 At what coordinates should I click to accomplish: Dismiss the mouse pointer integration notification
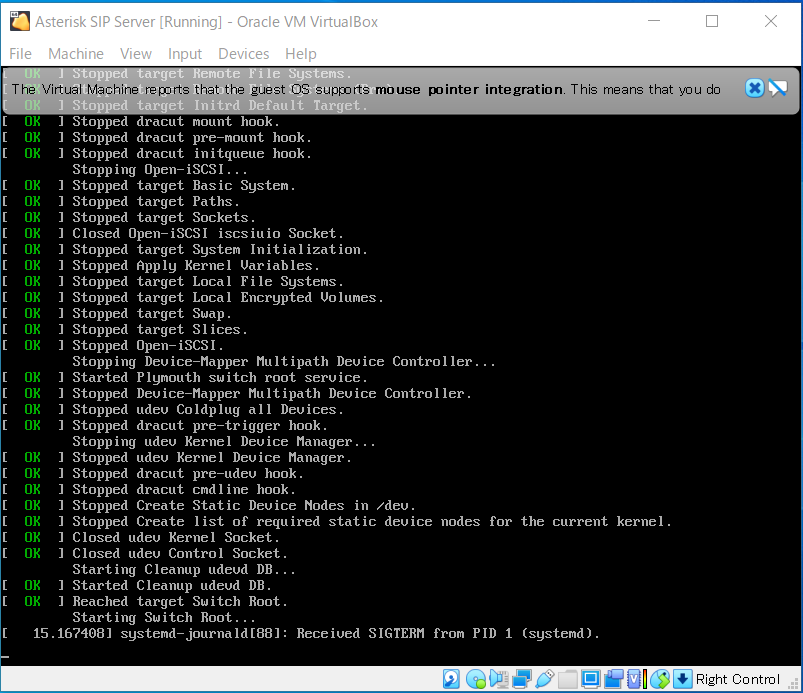click(754, 88)
